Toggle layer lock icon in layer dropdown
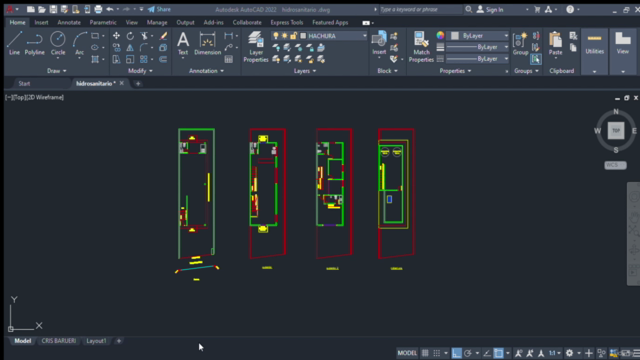 pyautogui.click(x=293, y=36)
